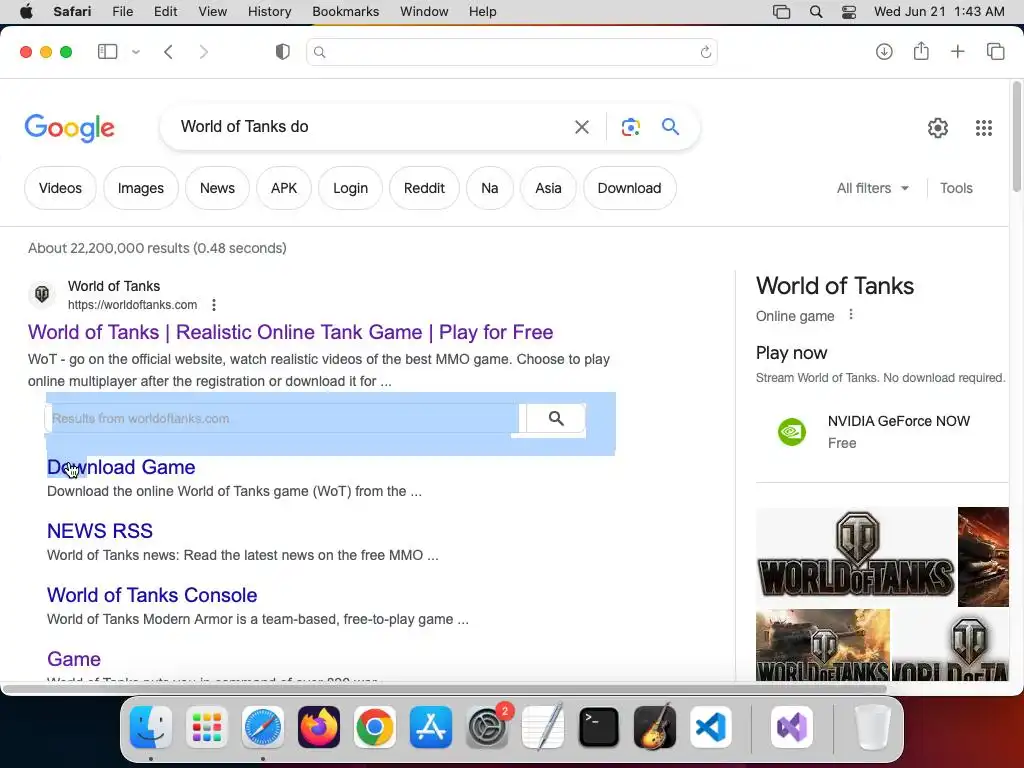Screen dimensions: 1024x768
Task: Open Control Center in menu bar
Action: 848,12
